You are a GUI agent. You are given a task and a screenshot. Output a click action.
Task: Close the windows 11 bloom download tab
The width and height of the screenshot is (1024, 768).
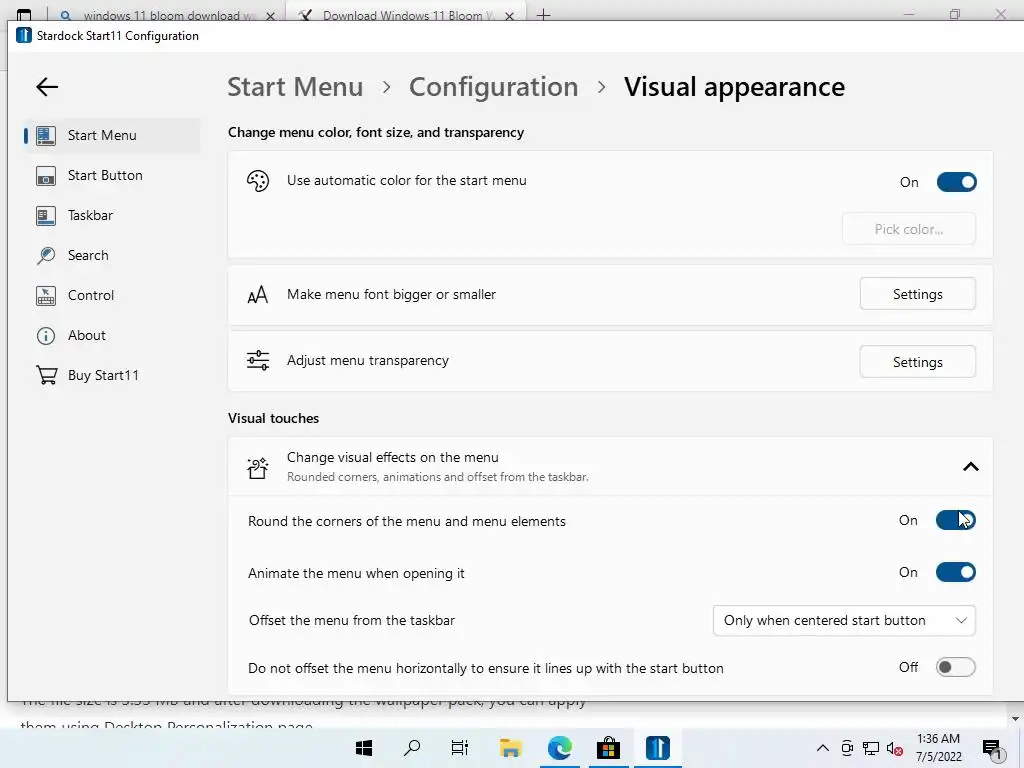(x=270, y=16)
